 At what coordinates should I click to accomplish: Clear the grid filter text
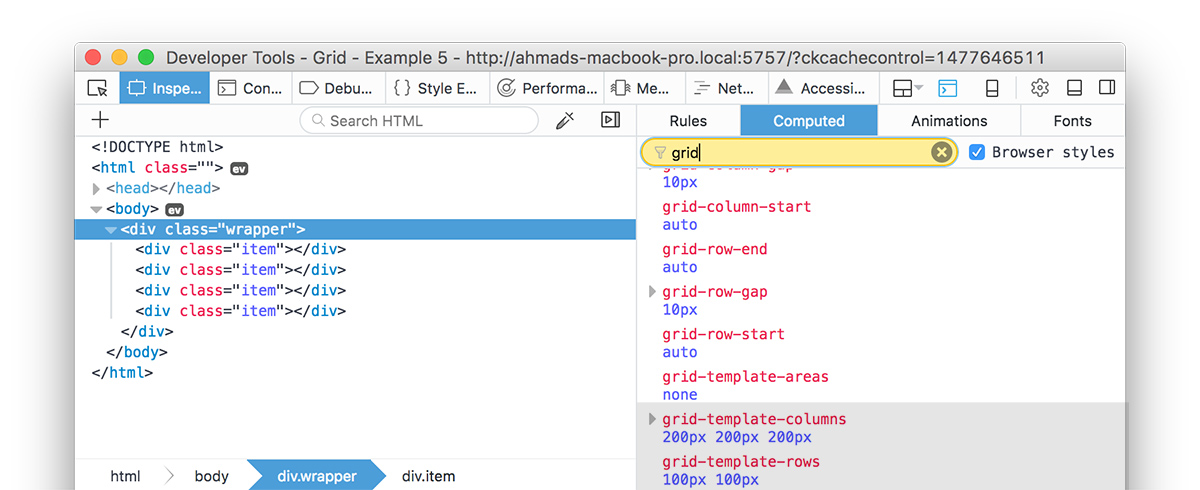pyautogui.click(x=941, y=152)
